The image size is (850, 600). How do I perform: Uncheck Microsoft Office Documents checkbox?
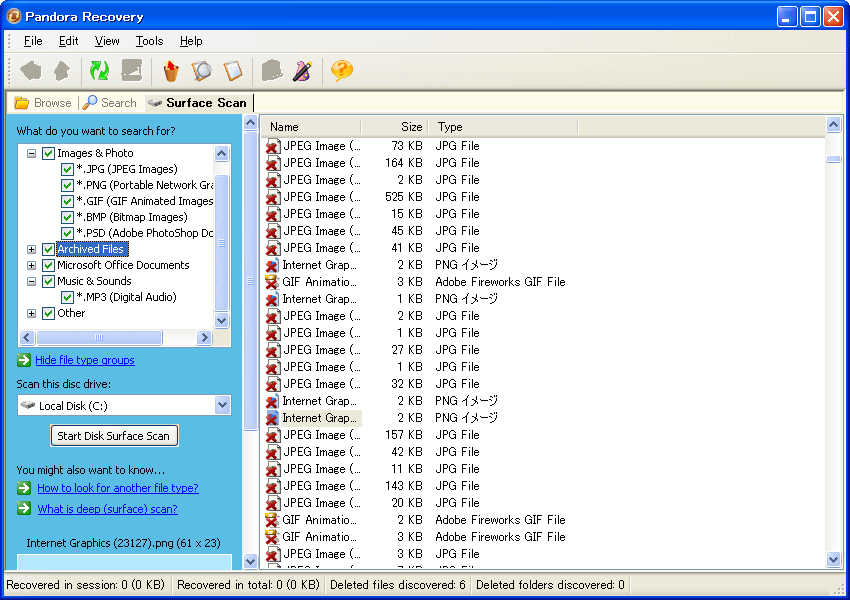tap(48, 265)
